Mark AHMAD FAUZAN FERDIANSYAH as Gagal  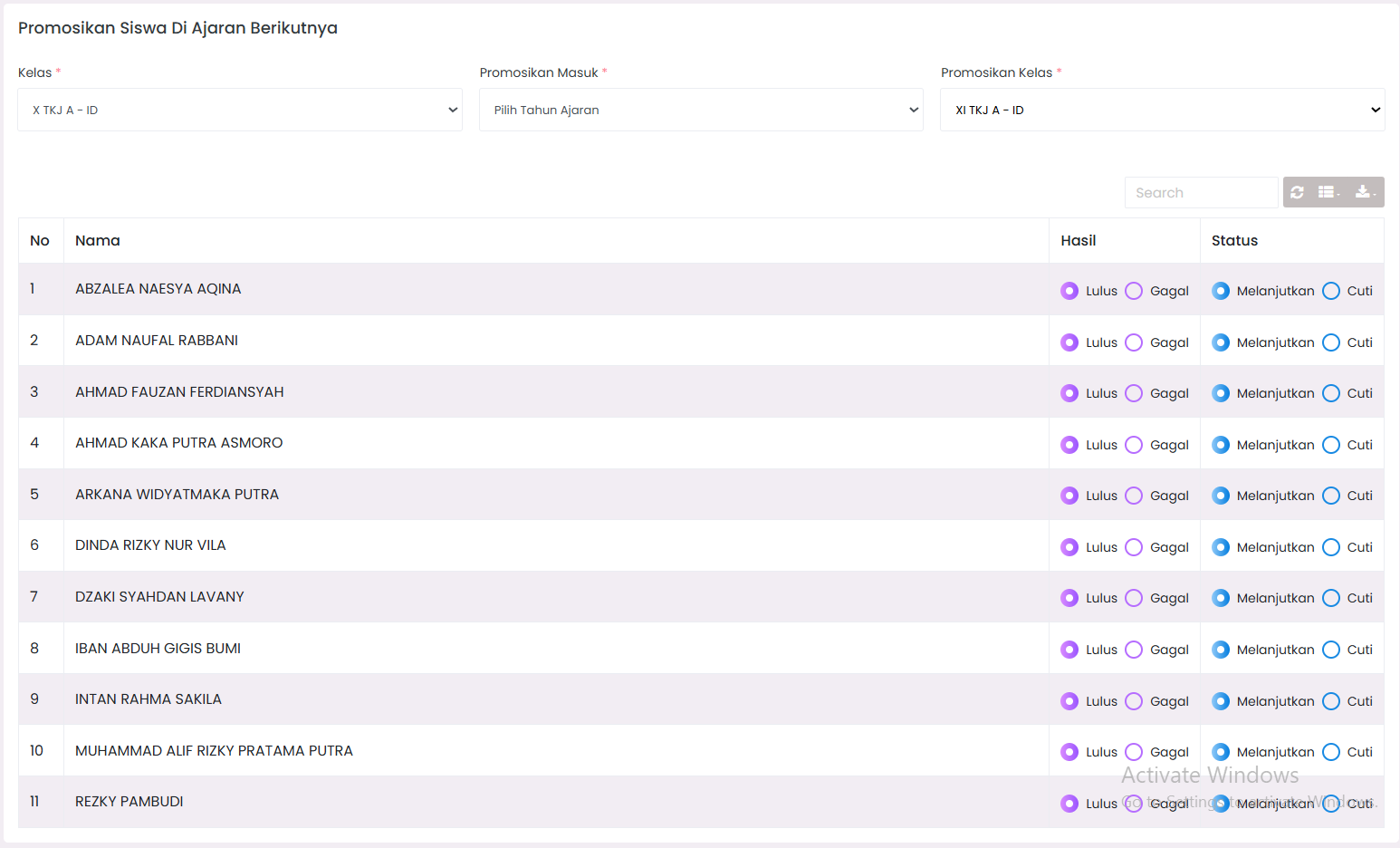tap(1134, 393)
